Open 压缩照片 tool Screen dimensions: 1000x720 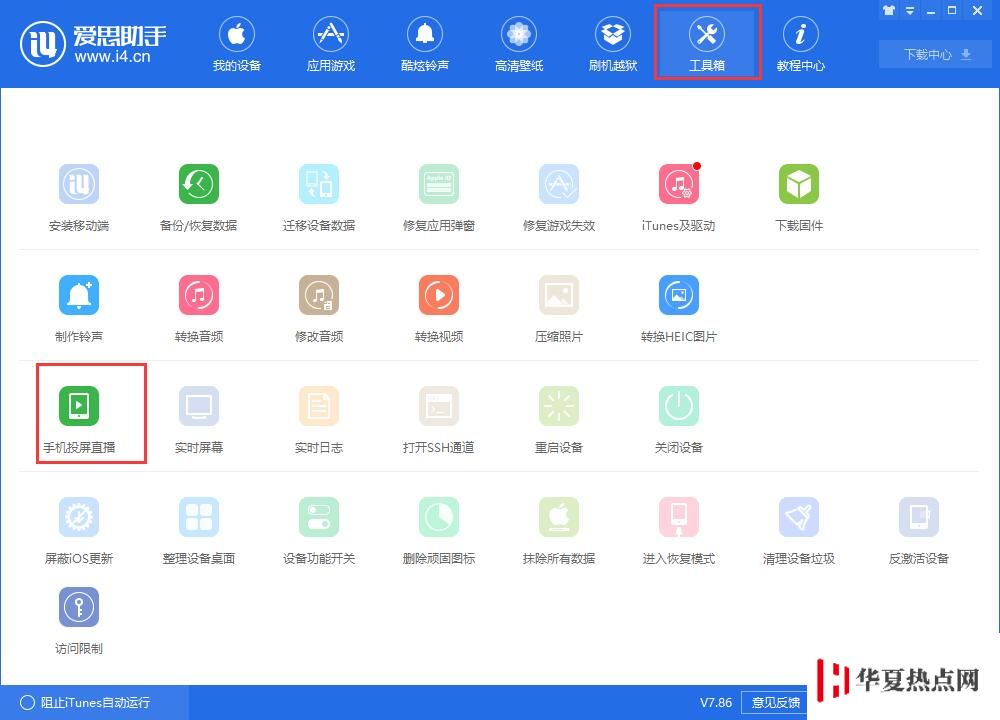559,309
